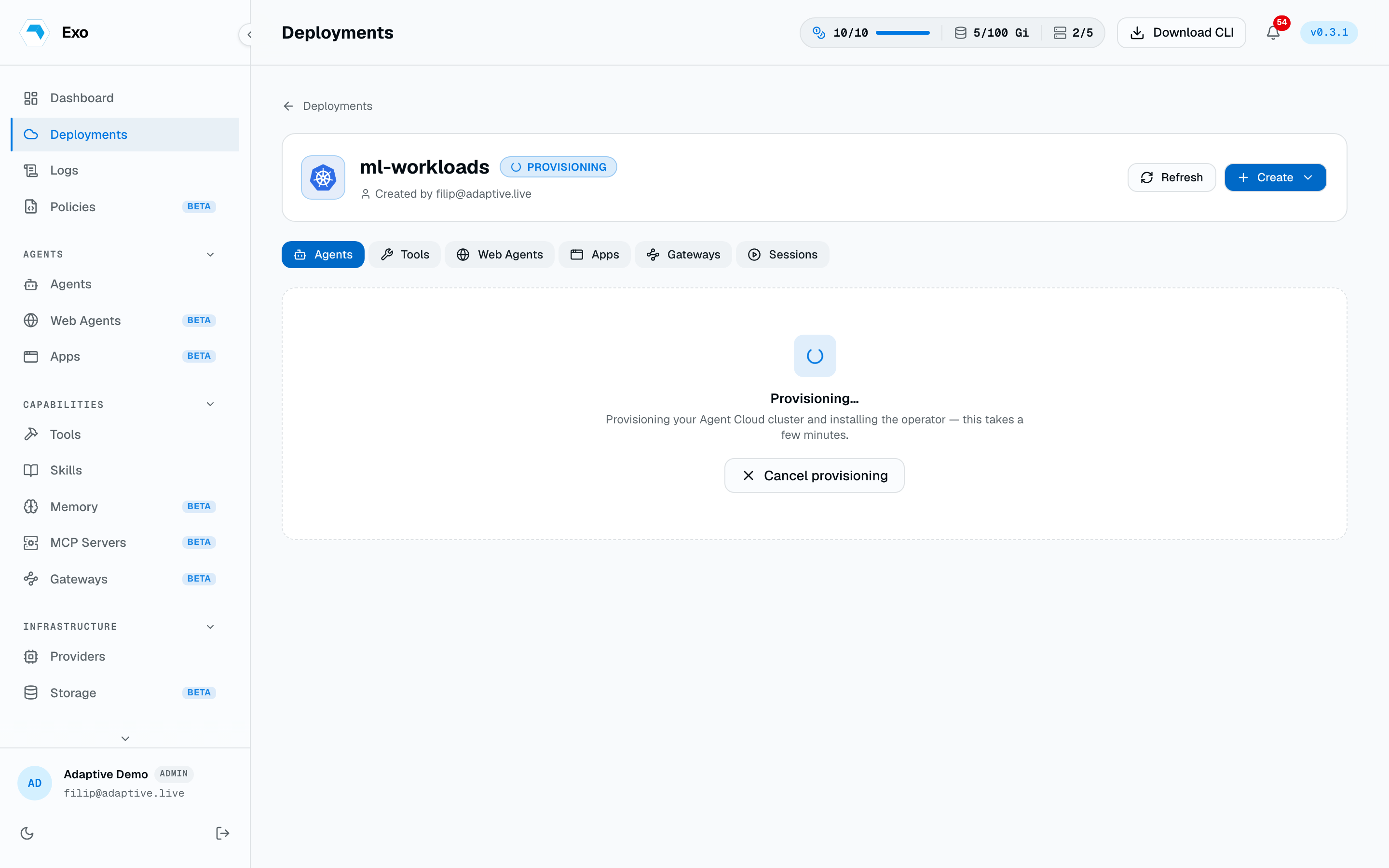
Task: Collapse the AGENTS section
Action: (210, 254)
